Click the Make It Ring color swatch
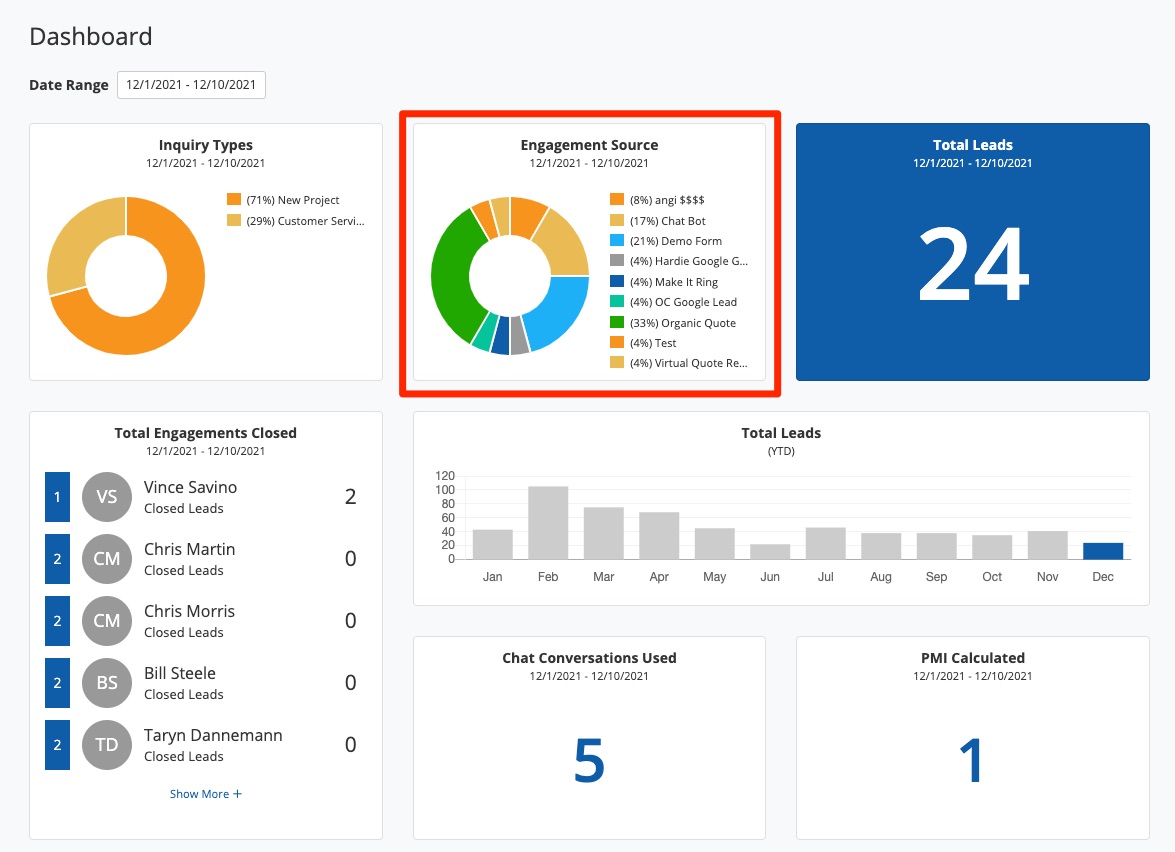The width and height of the screenshot is (1175, 852). pyautogui.click(x=617, y=282)
